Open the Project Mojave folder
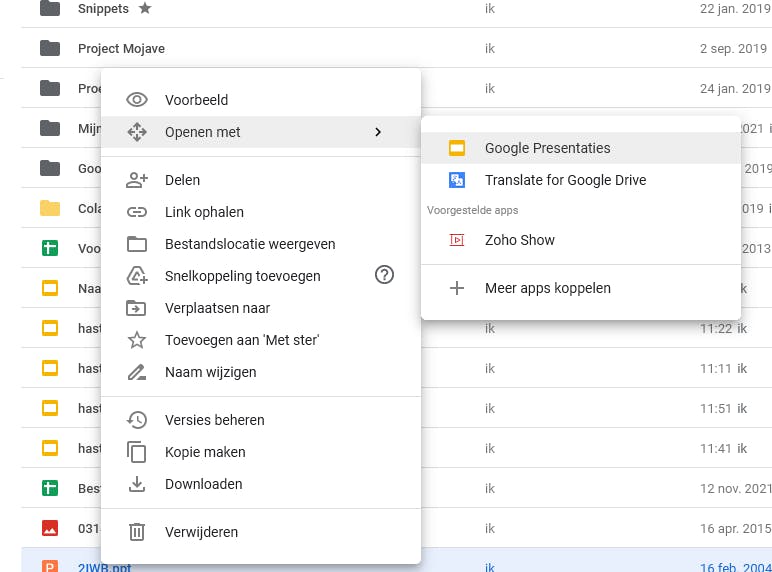This screenshot has height=572, width=772. (x=121, y=49)
